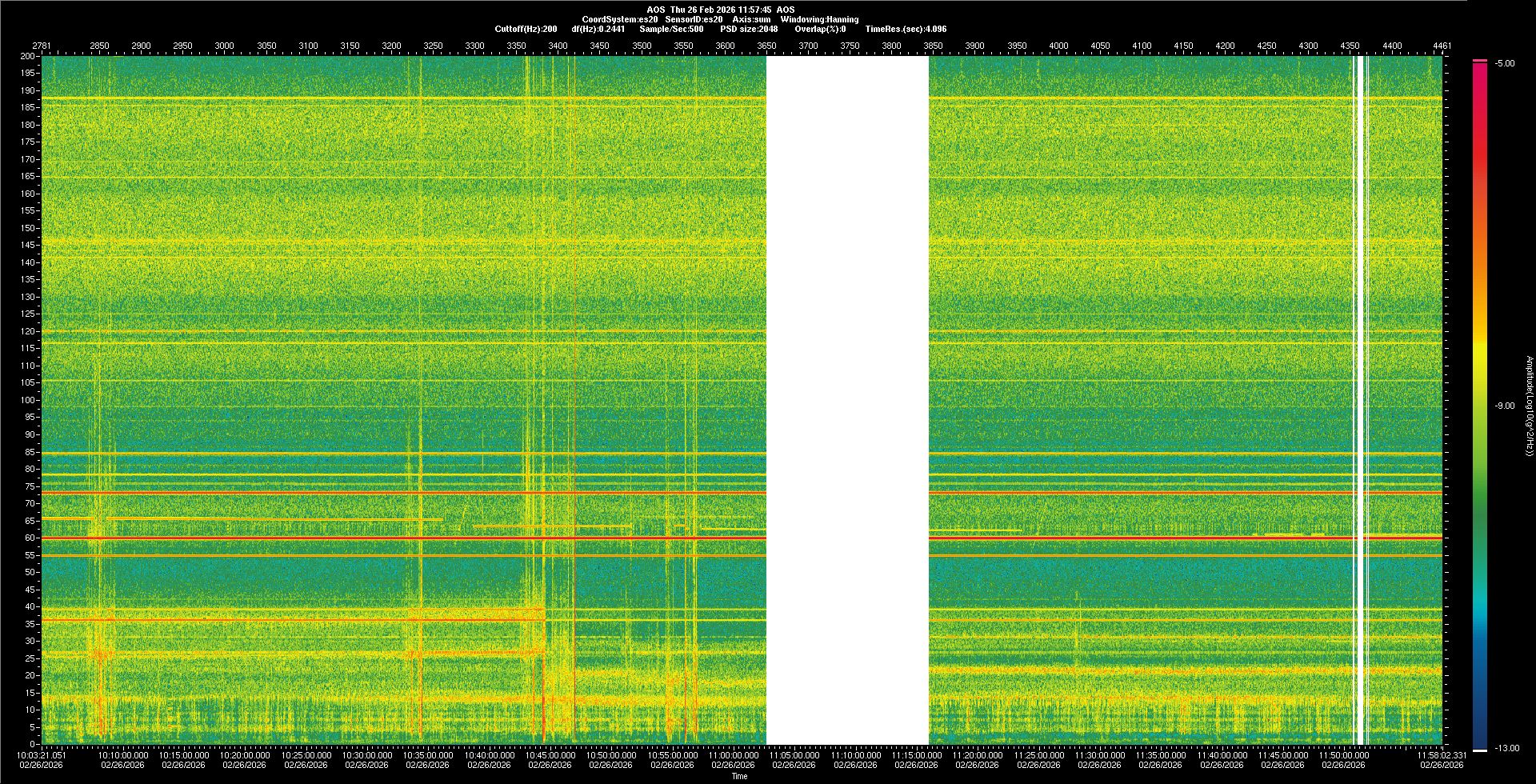Click the 11:58:02.331 end time label
This screenshot has height=784, width=1536.
coord(1441,754)
